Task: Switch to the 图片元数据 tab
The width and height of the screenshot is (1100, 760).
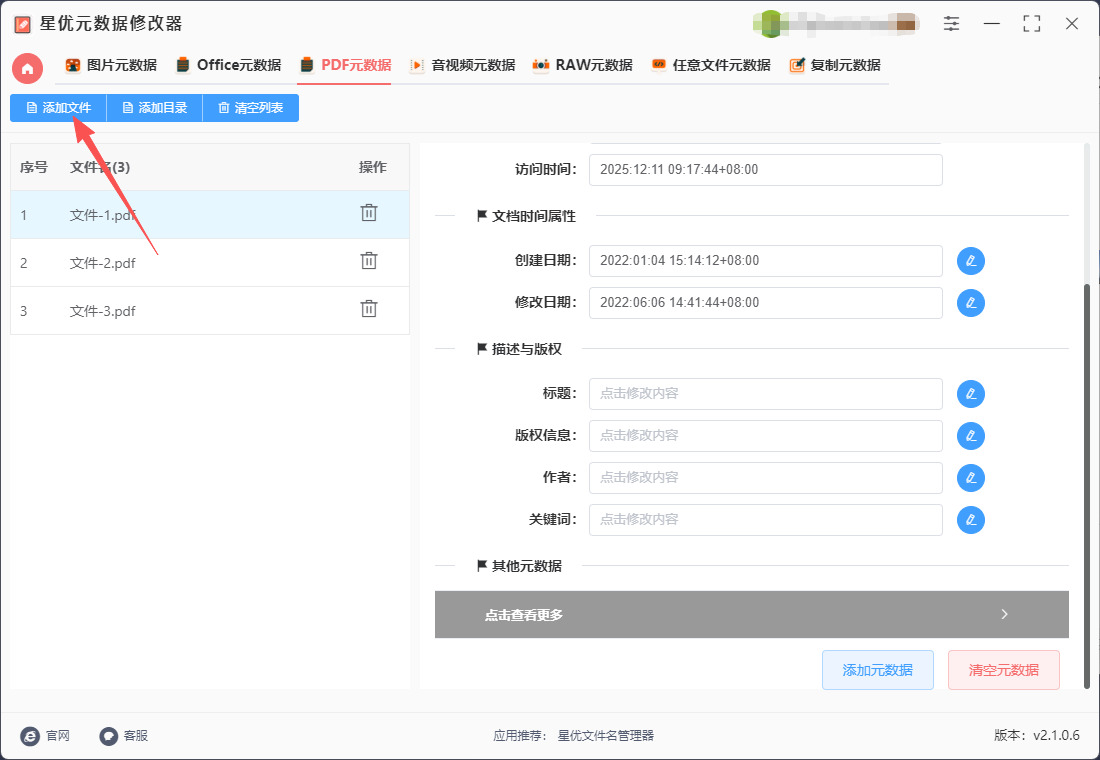Action: 111,66
